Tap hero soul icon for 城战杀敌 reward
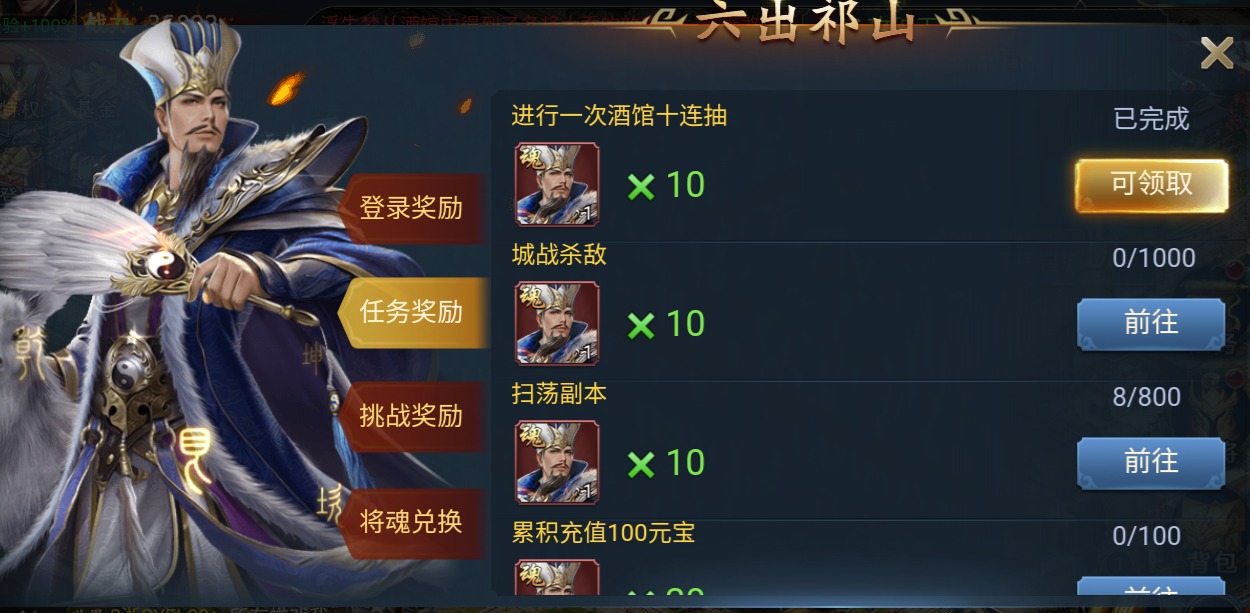The width and height of the screenshot is (1250, 613). tap(557, 323)
